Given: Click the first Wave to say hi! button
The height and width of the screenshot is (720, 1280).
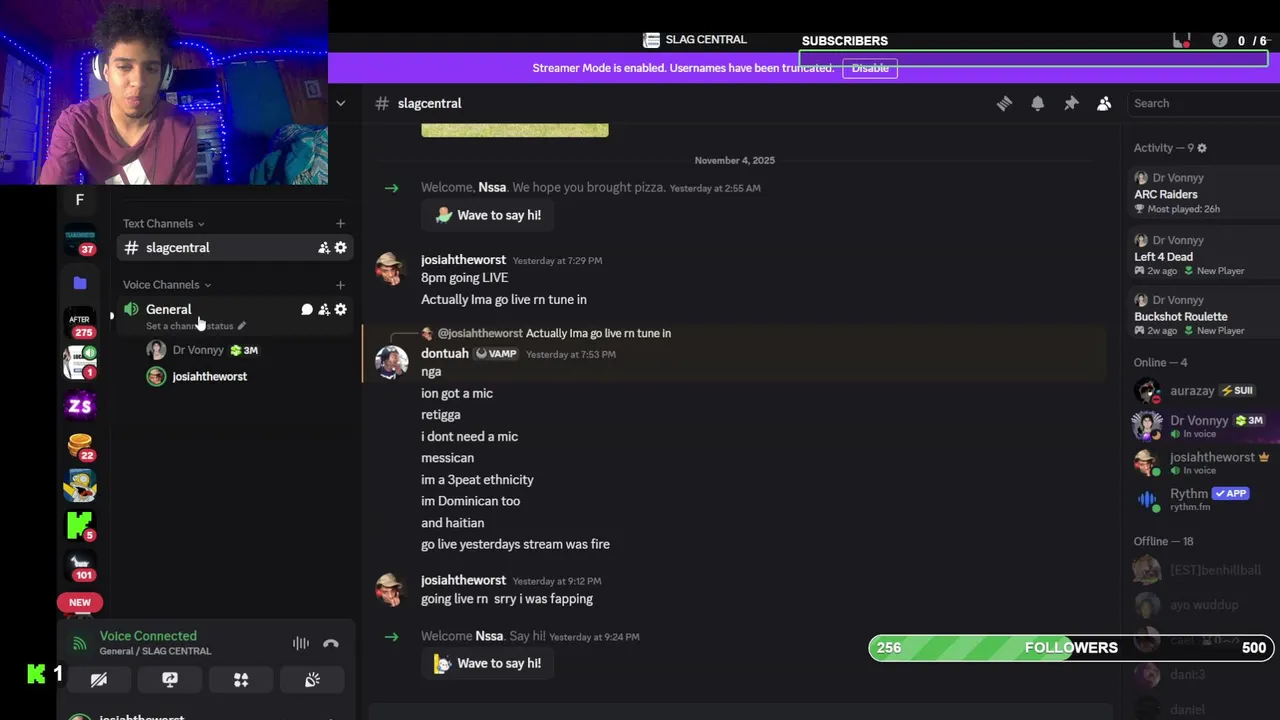Looking at the screenshot, I should tap(488, 215).
